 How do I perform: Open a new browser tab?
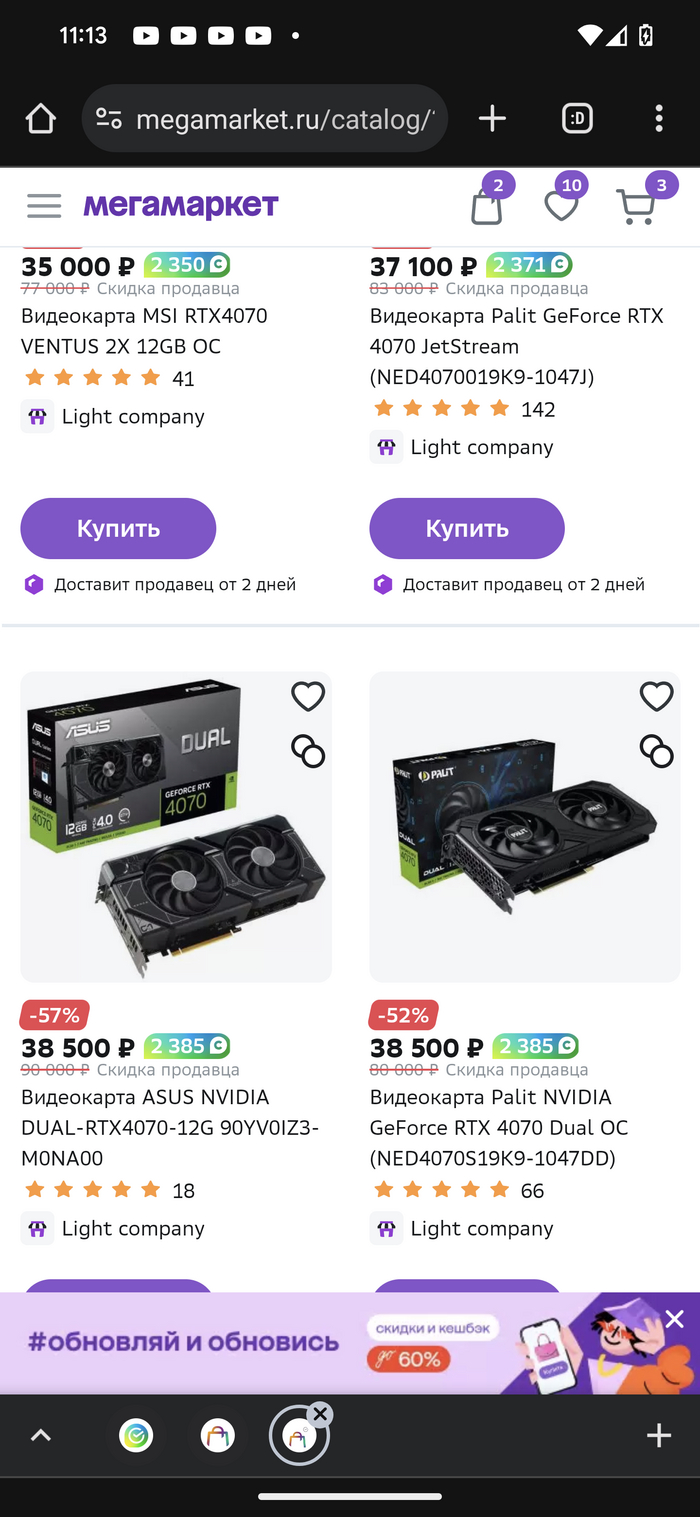pyautogui.click(x=492, y=119)
